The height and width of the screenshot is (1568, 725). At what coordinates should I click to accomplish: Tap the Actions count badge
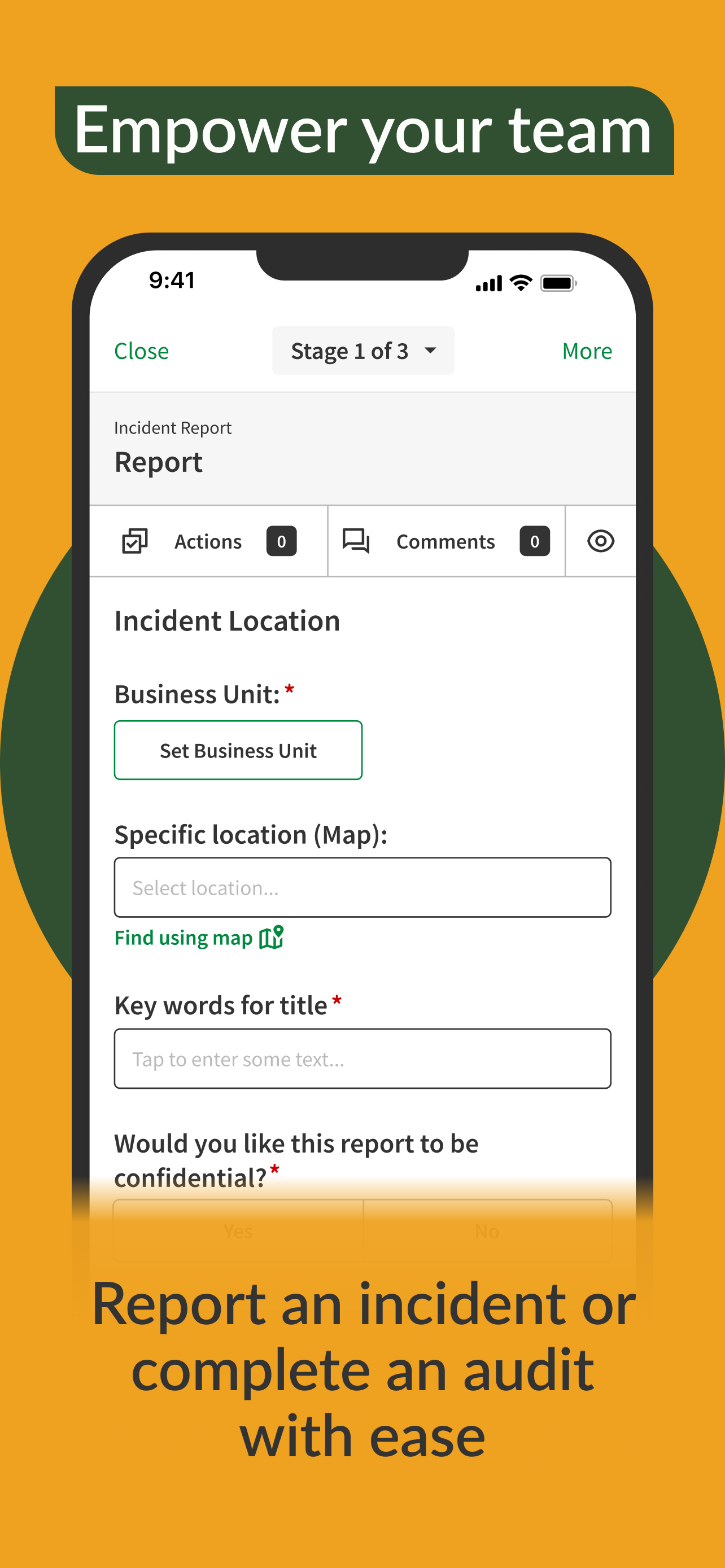click(281, 541)
